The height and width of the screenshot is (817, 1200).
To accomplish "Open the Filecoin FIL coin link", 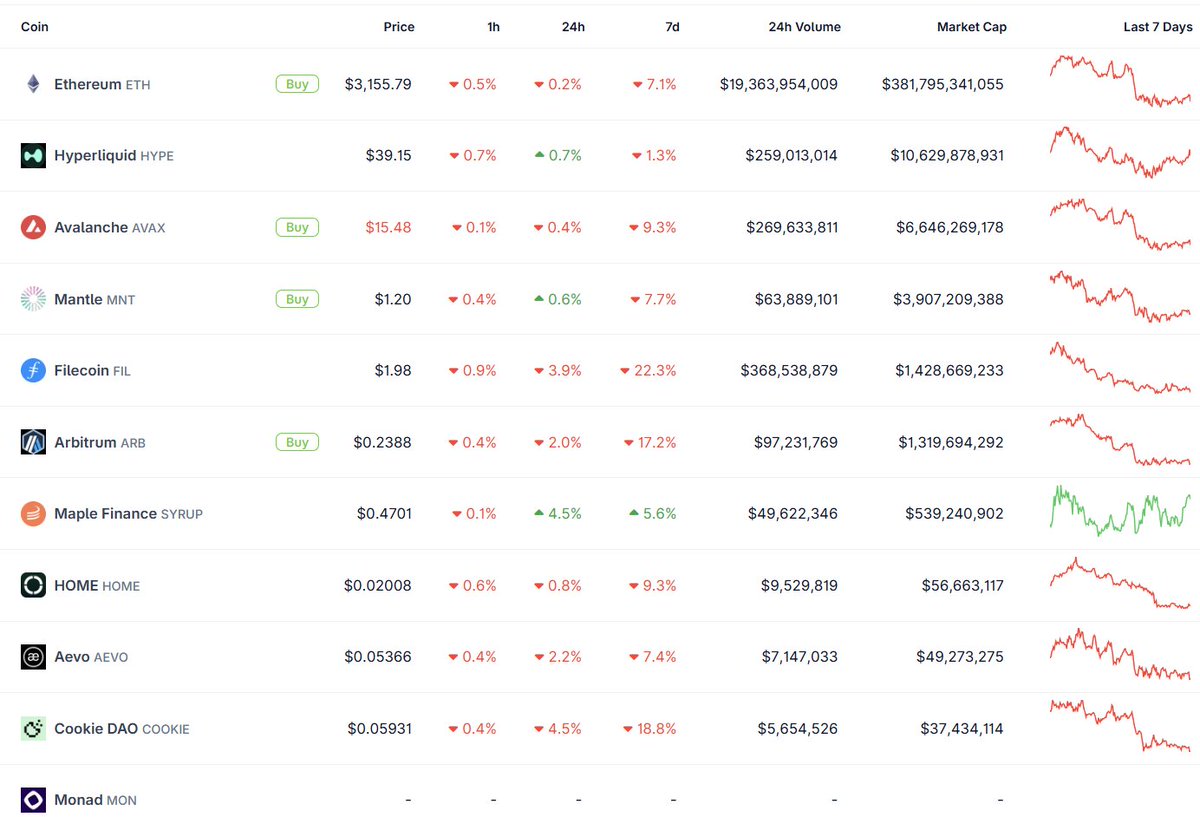I will pyautogui.click(x=92, y=371).
